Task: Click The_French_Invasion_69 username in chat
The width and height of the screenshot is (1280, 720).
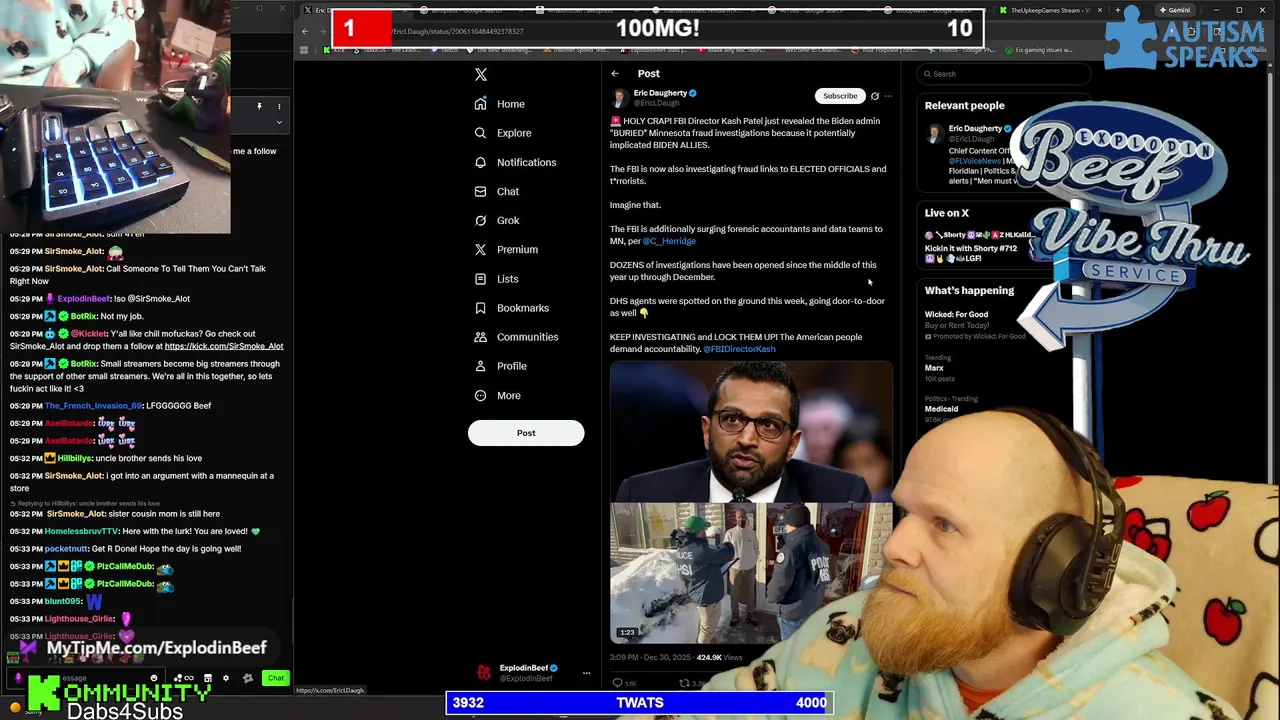Action: (x=93, y=406)
